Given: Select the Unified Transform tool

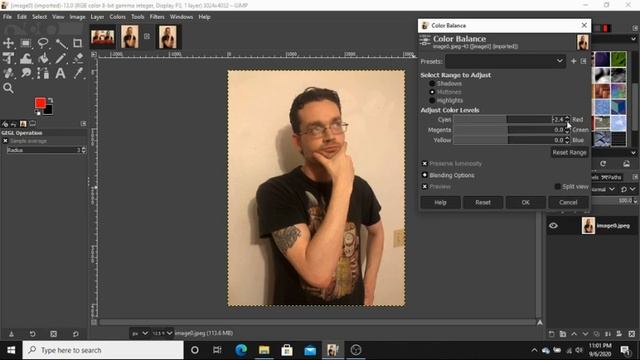Looking at the screenshot, I should tap(9, 58).
